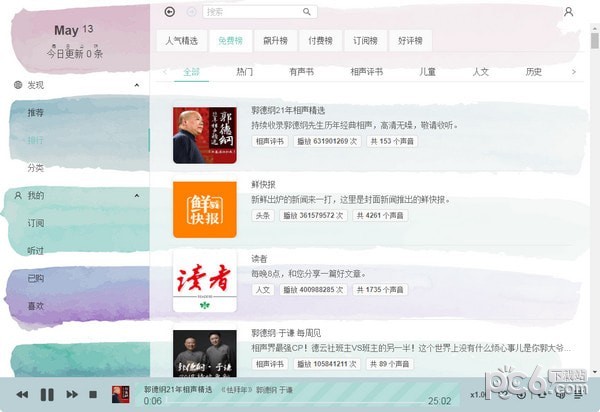Switch to the 订阅榜 tab
The height and width of the screenshot is (412, 600).
click(x=365, y=41)
